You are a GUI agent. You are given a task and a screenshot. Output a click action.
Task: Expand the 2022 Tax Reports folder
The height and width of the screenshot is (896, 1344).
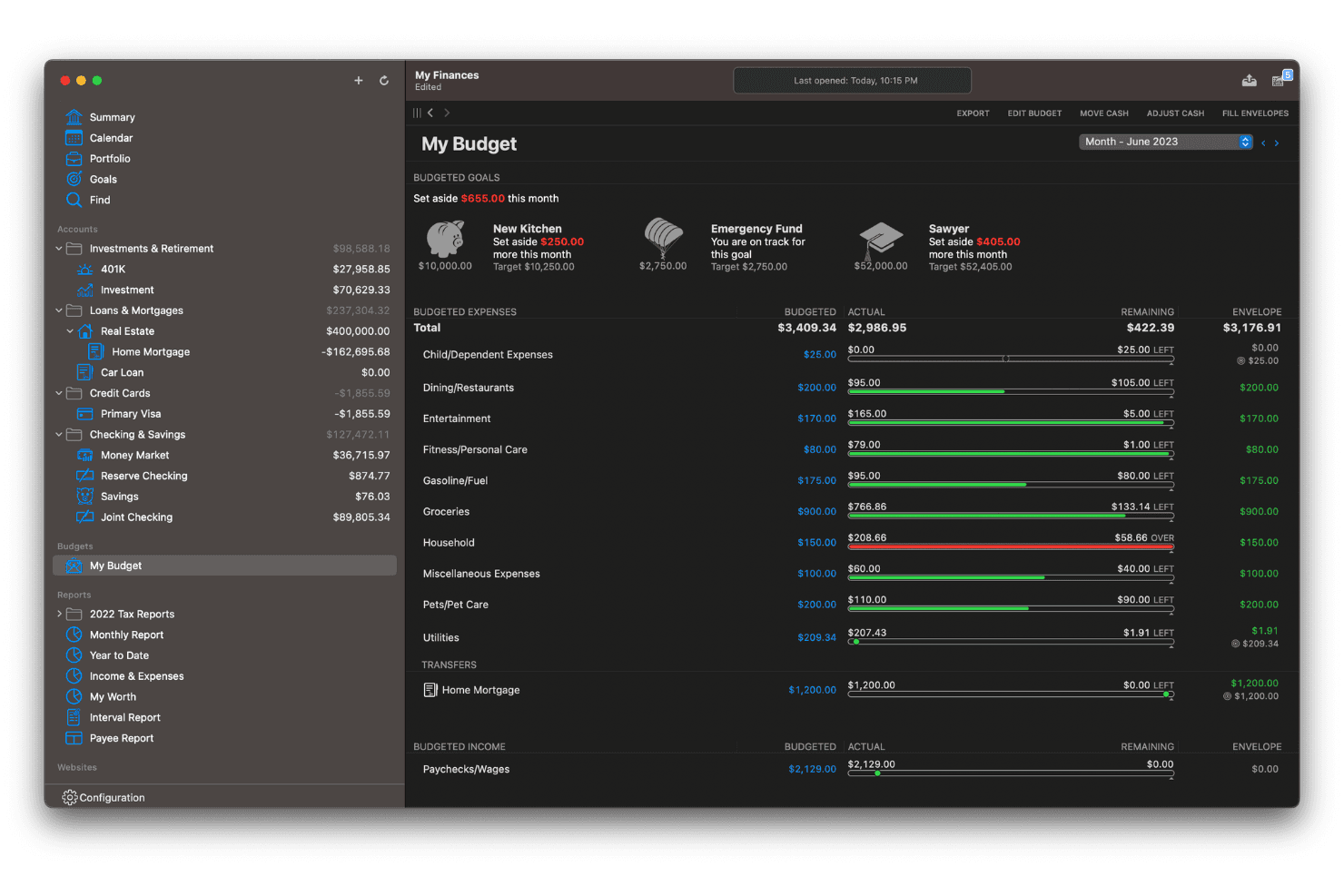pos(59,615)
